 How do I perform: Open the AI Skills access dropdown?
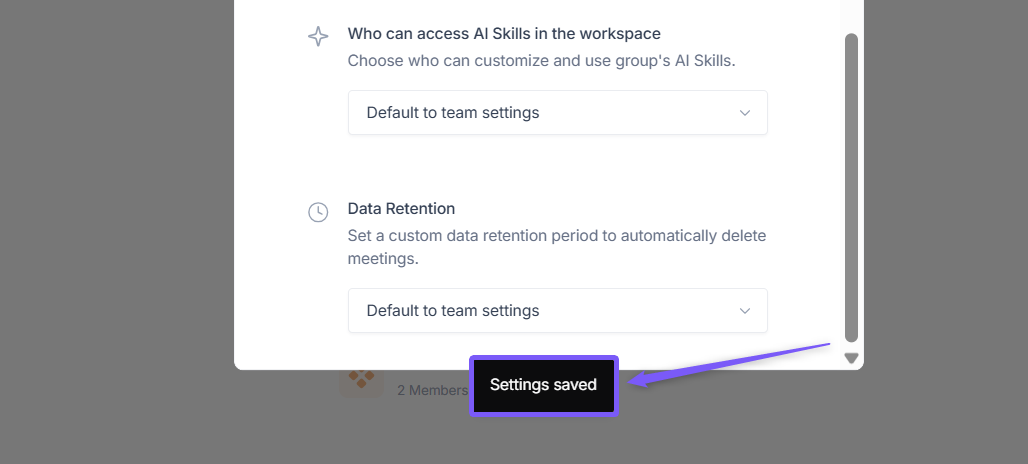click(557, 113)
